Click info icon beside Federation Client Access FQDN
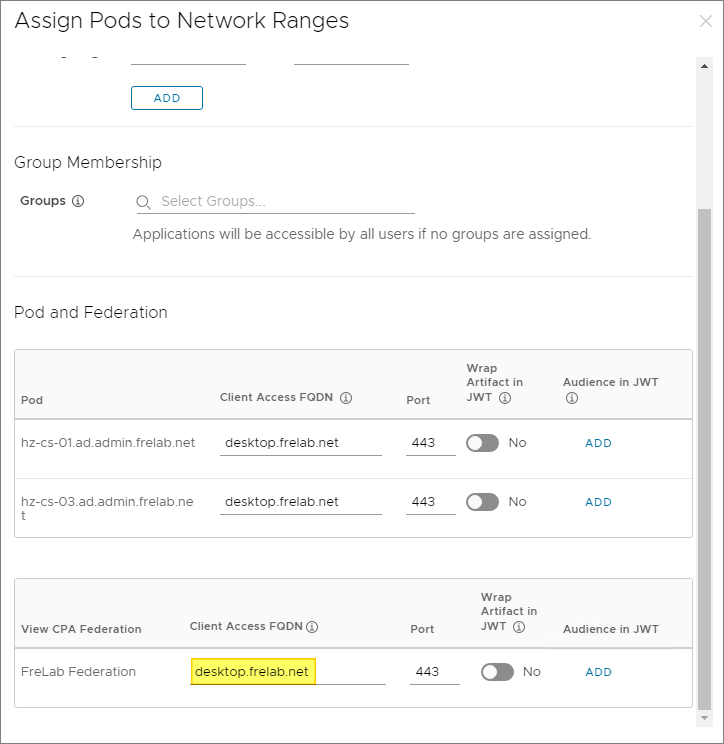Screen dimensions: 724x744 pyautogui.click(x=312, y=628)
